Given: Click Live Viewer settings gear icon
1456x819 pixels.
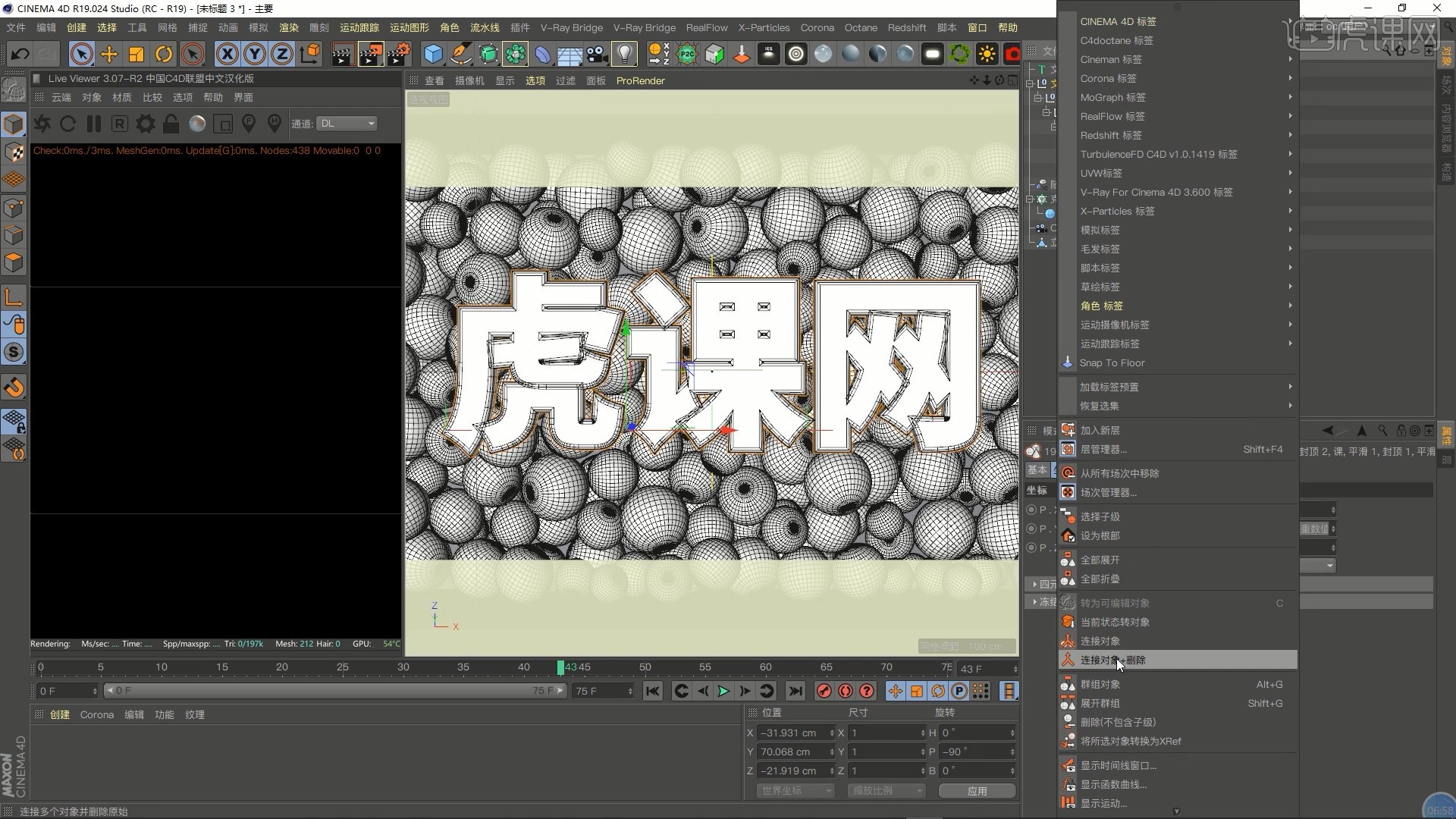Looking at the screenshot, I should coord(146,124).
